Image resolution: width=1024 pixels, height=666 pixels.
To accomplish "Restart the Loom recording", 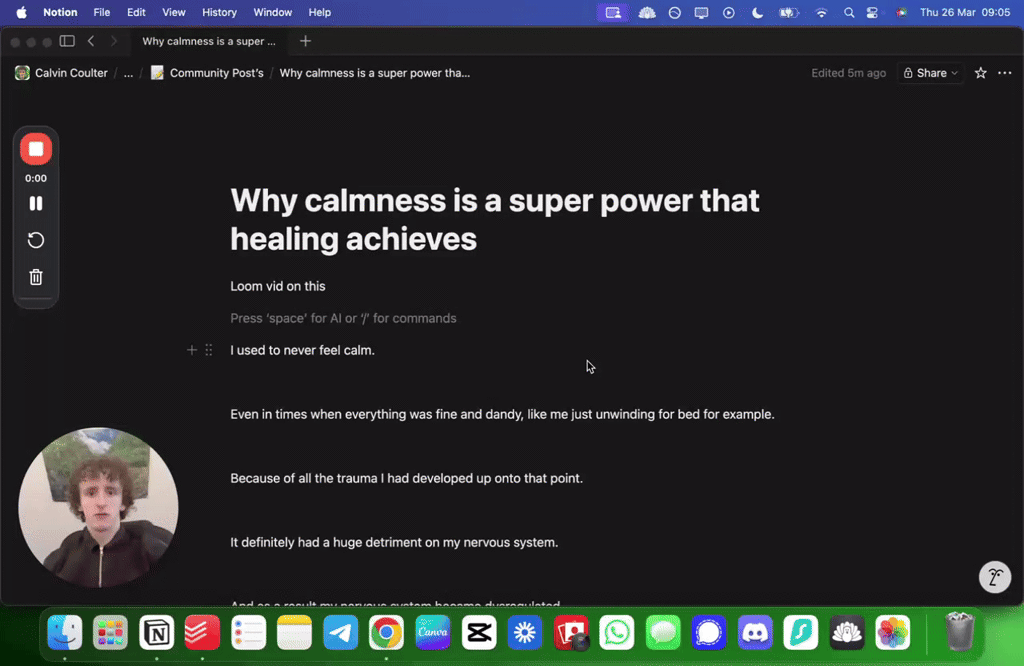I will coord(35,240).
